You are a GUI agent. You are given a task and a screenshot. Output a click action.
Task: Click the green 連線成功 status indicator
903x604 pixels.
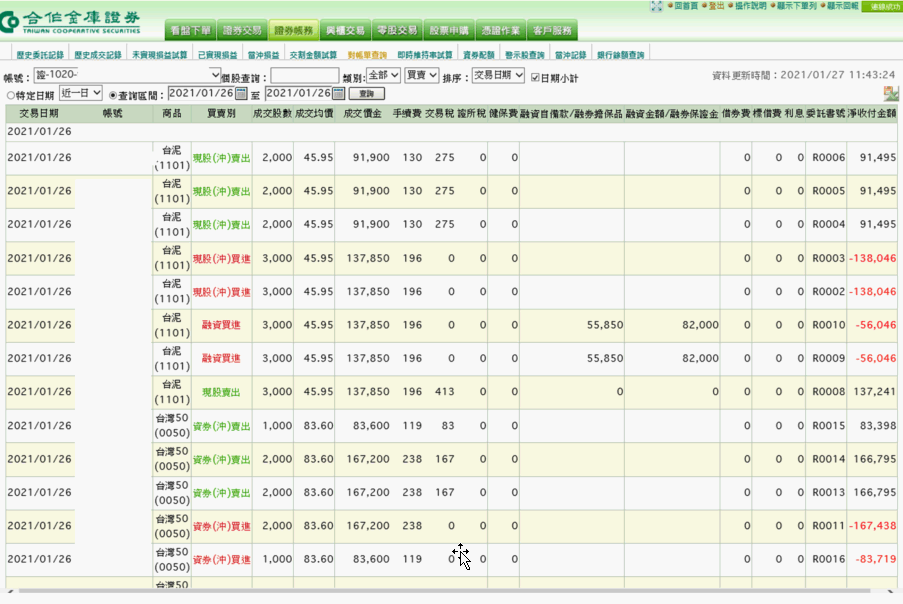pos(881,6)
